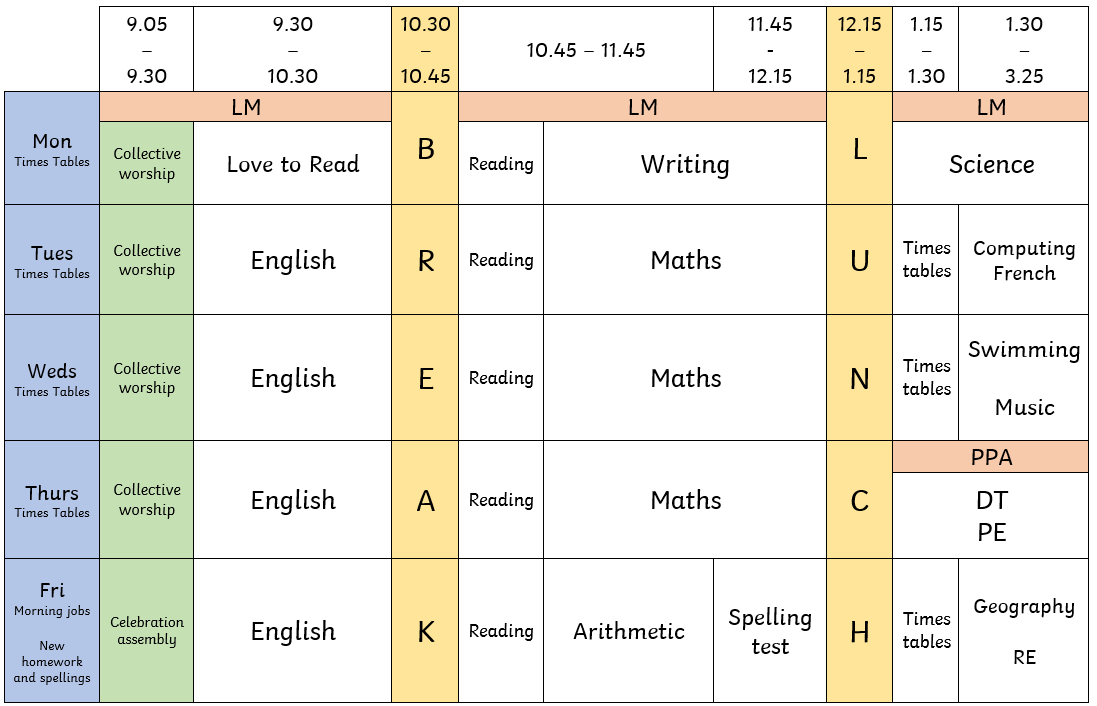
Task: Select the Spelling test cell on Friday
Action: pyautogui.click(x=770, y=630)
